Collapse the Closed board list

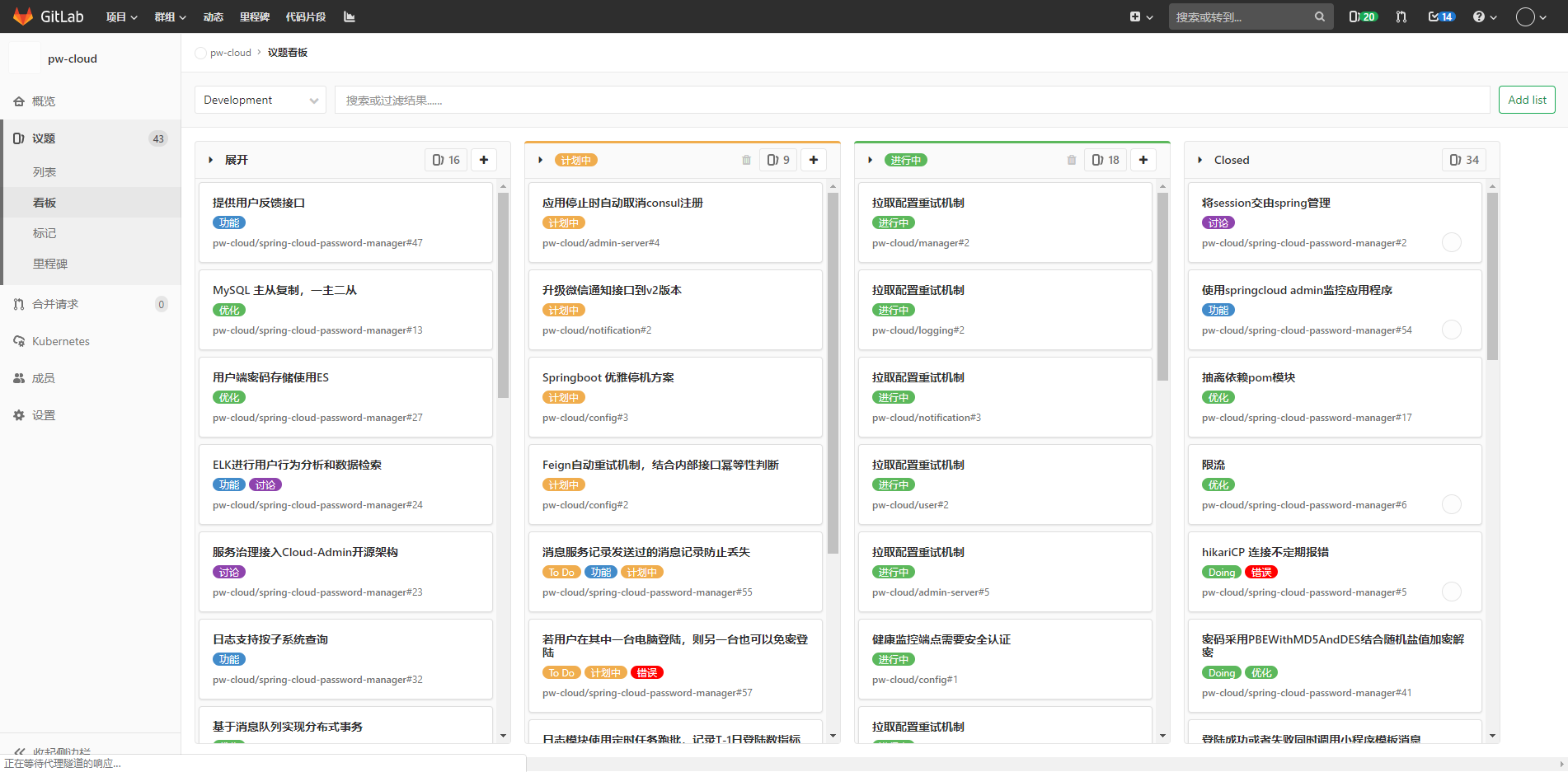coord(1199,160)
